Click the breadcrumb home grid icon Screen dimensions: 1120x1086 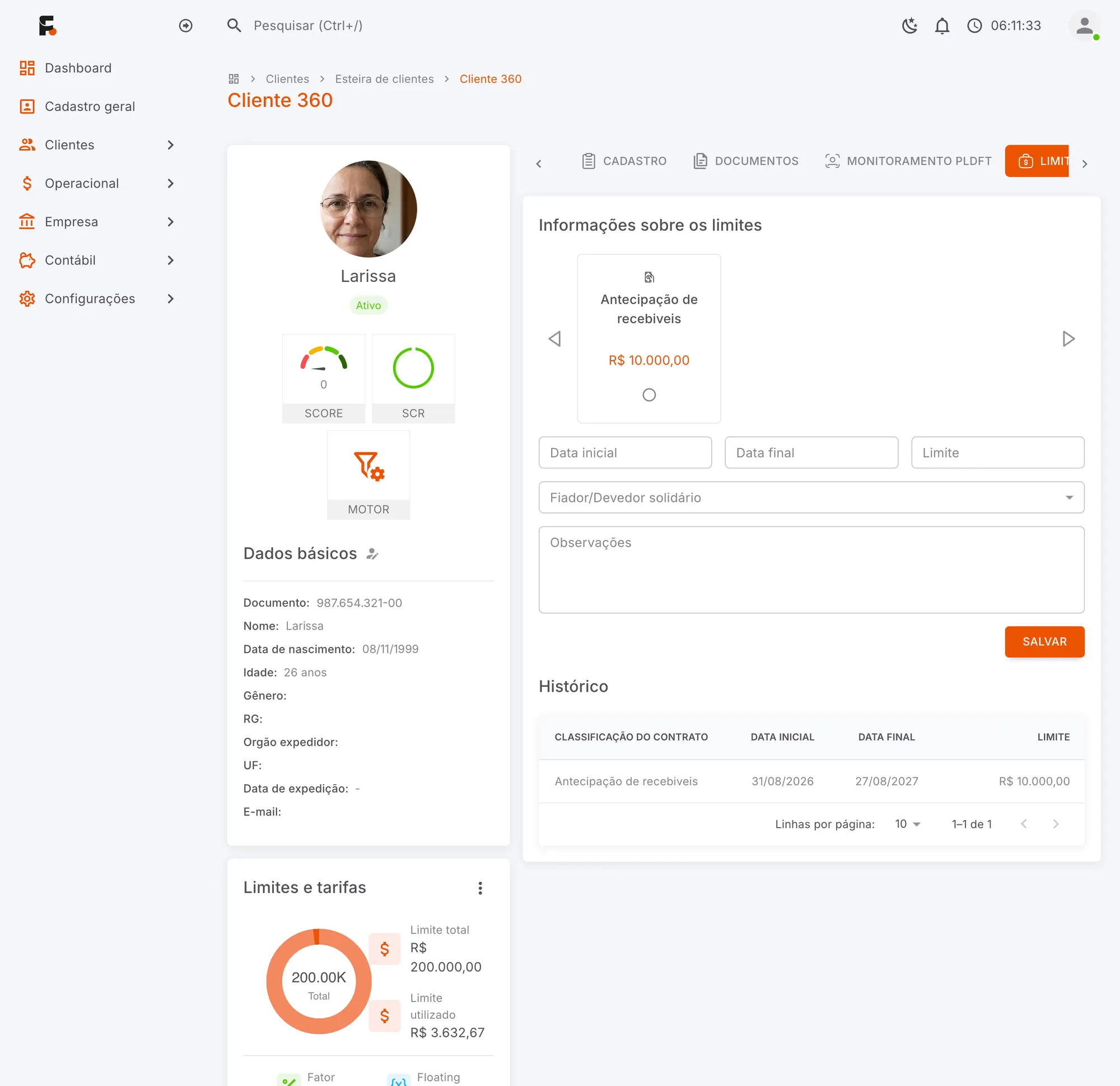[x=234, y=79]
